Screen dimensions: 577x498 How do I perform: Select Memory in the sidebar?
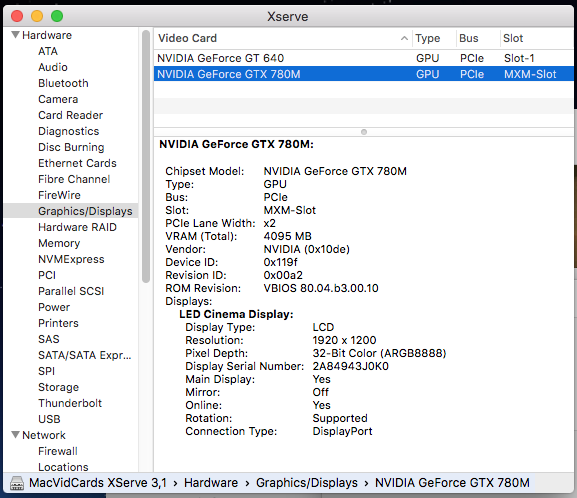59,243
